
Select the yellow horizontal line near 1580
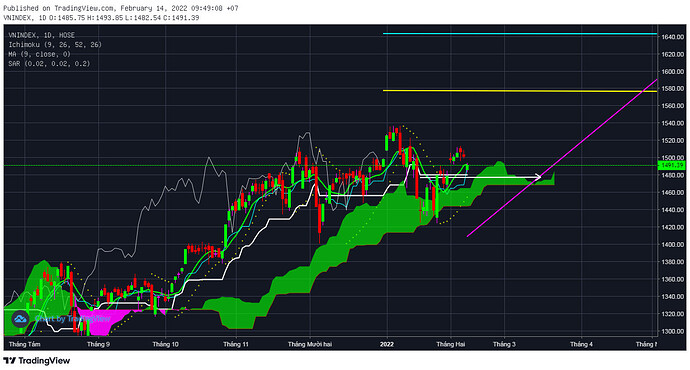click(520, 91)
